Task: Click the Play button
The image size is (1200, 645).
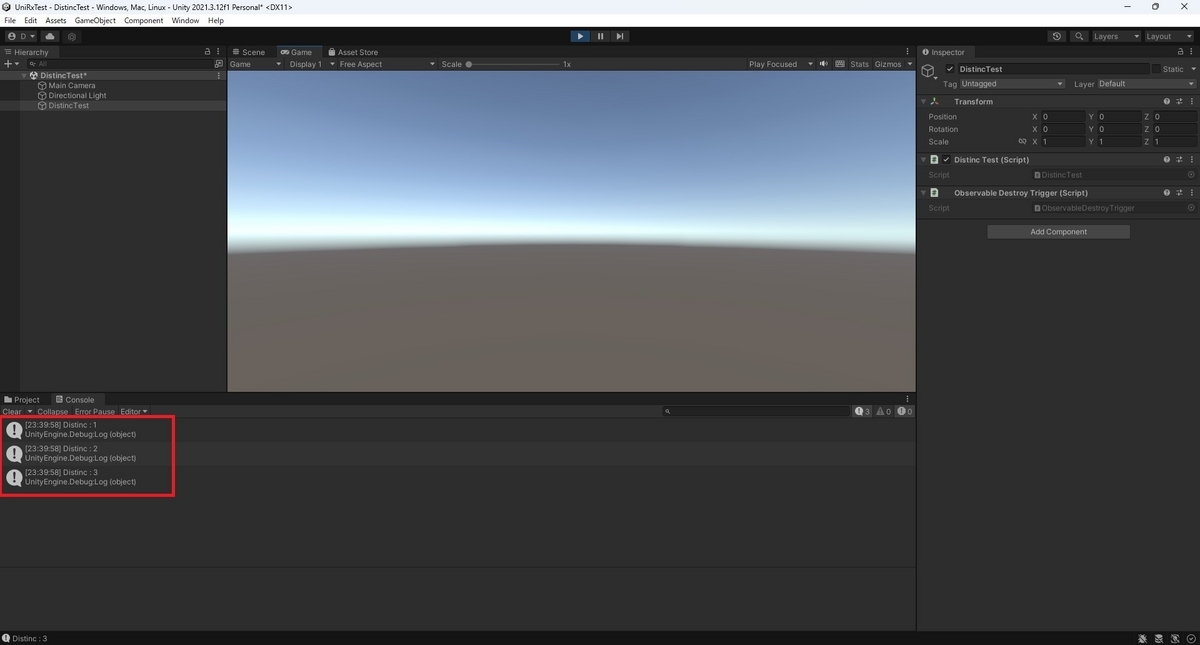Action: (x=580, y=36)
